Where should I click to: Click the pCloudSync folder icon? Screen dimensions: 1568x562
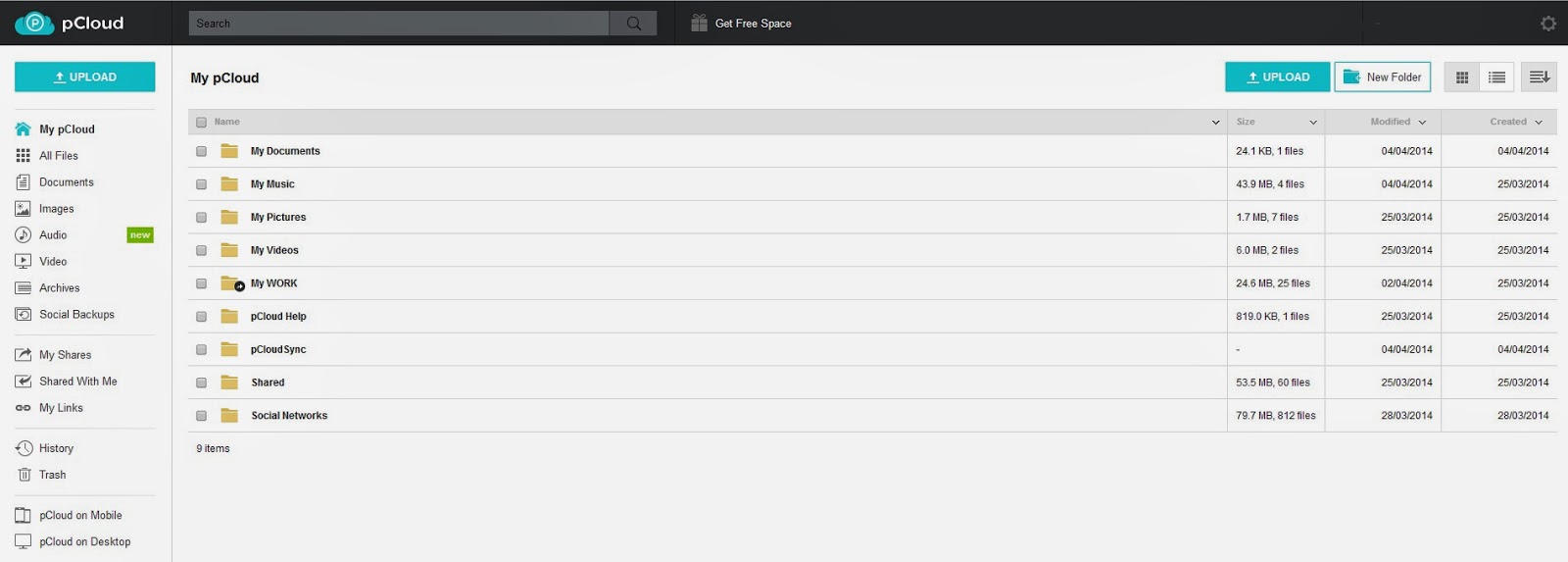click(x=229, y=349)
